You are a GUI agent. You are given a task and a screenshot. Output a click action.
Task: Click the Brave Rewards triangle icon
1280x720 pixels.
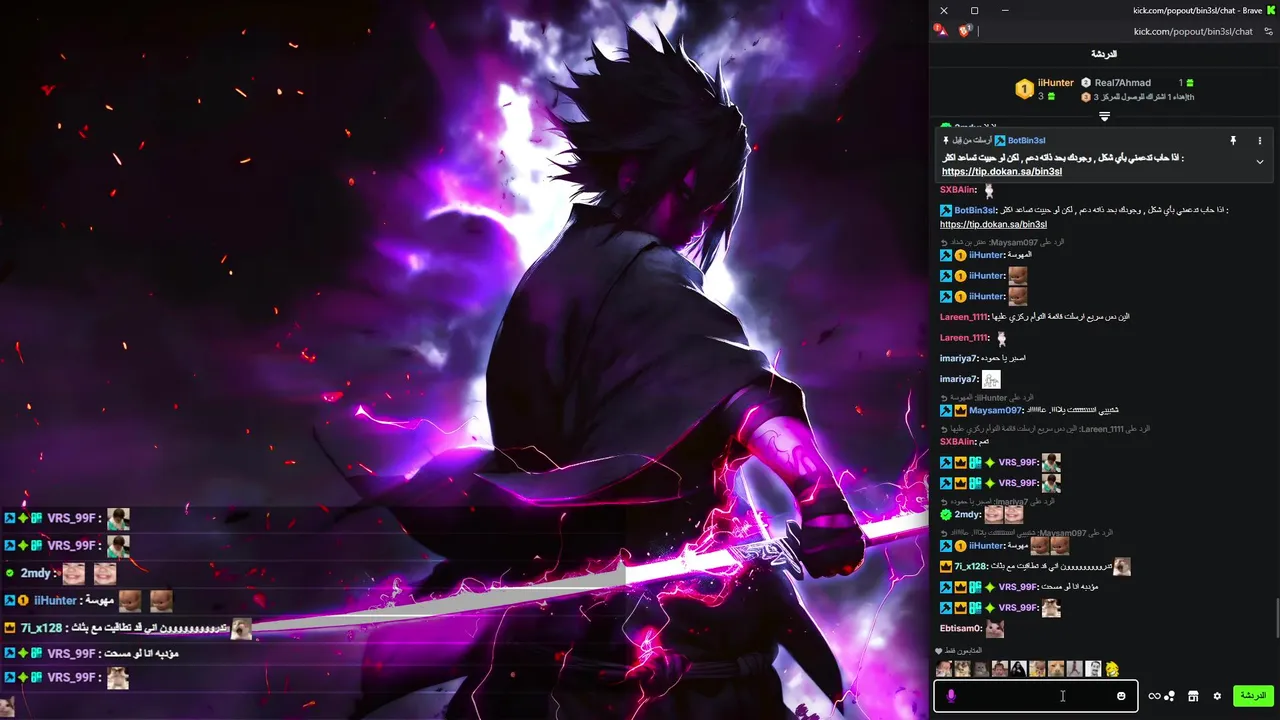pos(941,31)
